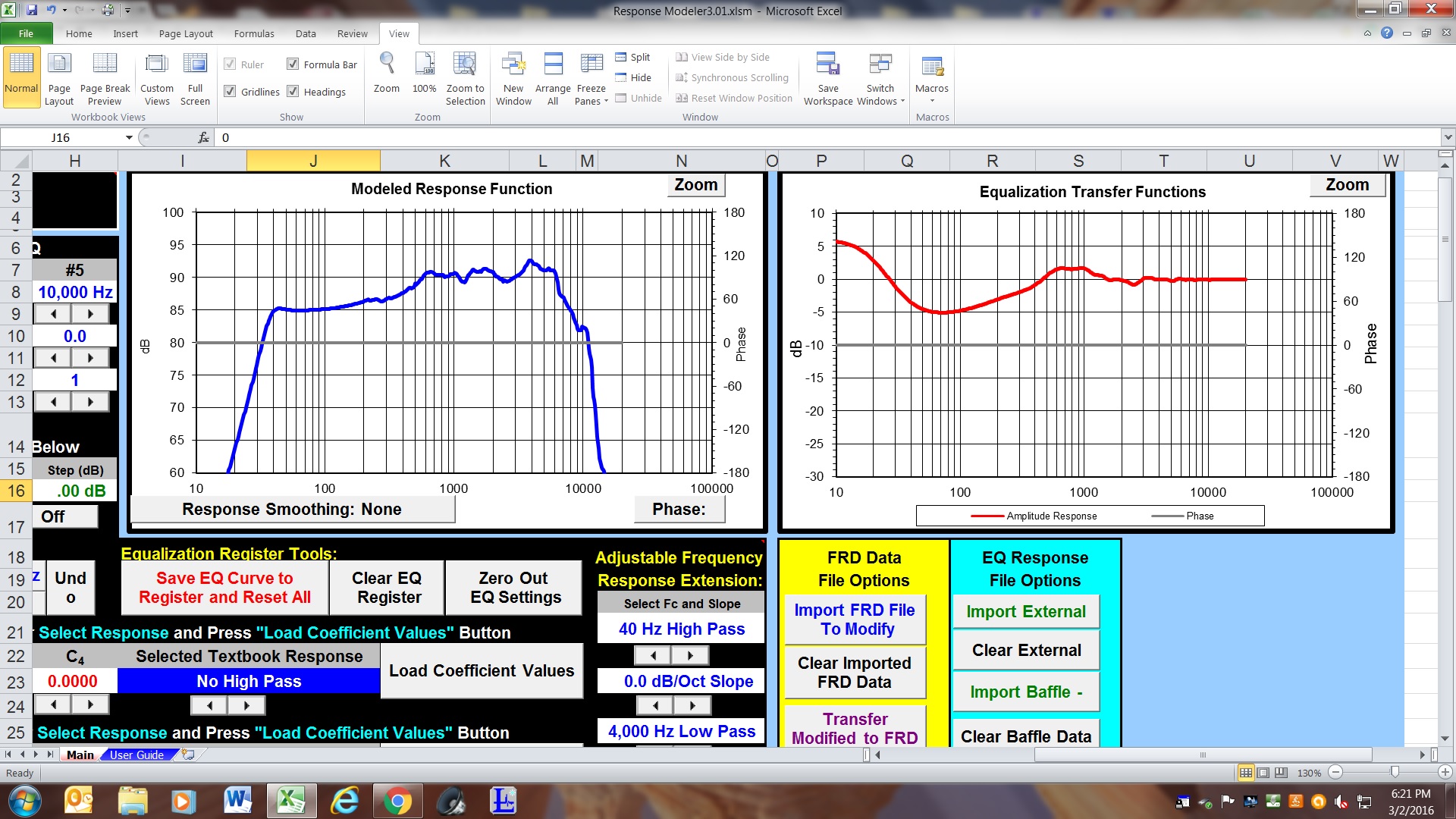Open the Data ribbon tab
The image size is (1456, 819).
(306, 33)
